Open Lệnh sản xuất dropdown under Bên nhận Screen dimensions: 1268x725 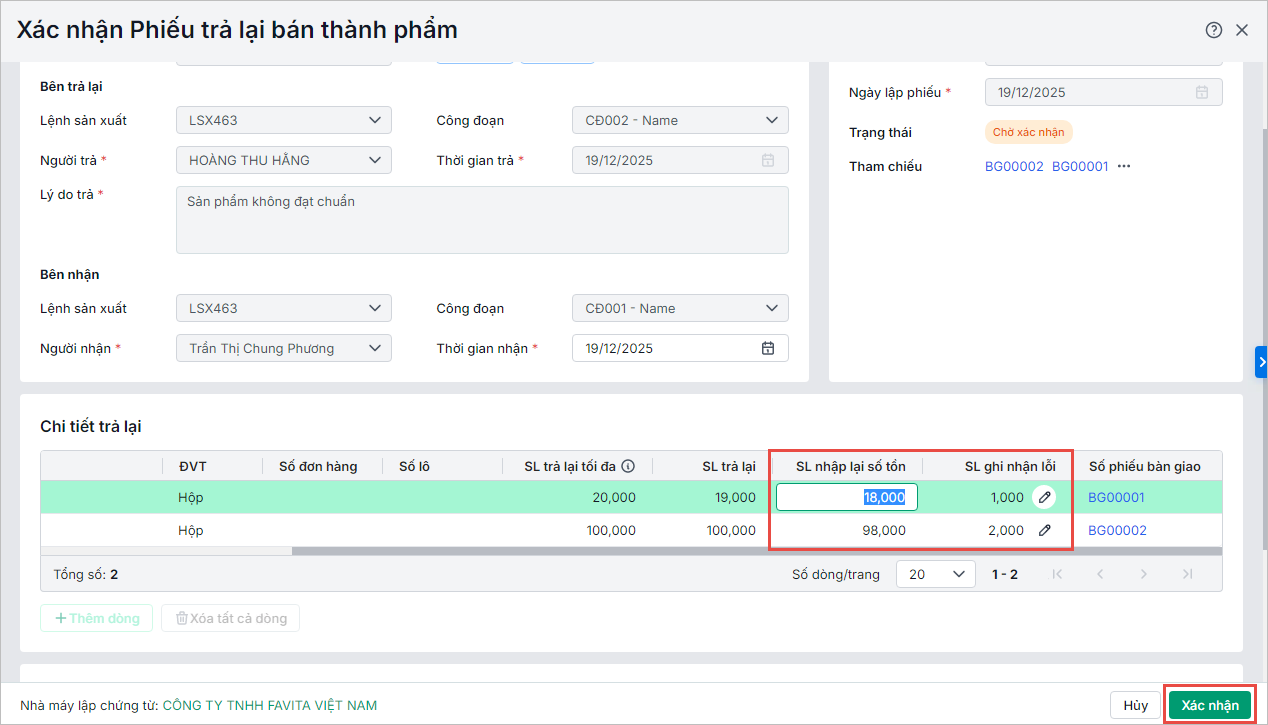284,308
